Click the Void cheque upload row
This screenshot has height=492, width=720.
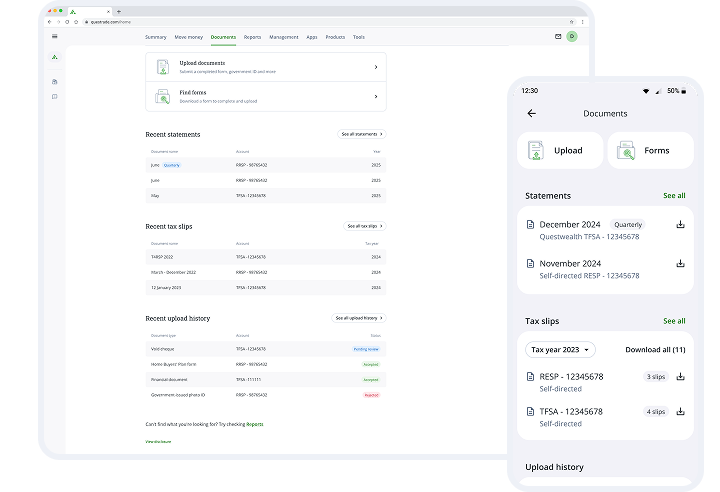pos(266,349)
